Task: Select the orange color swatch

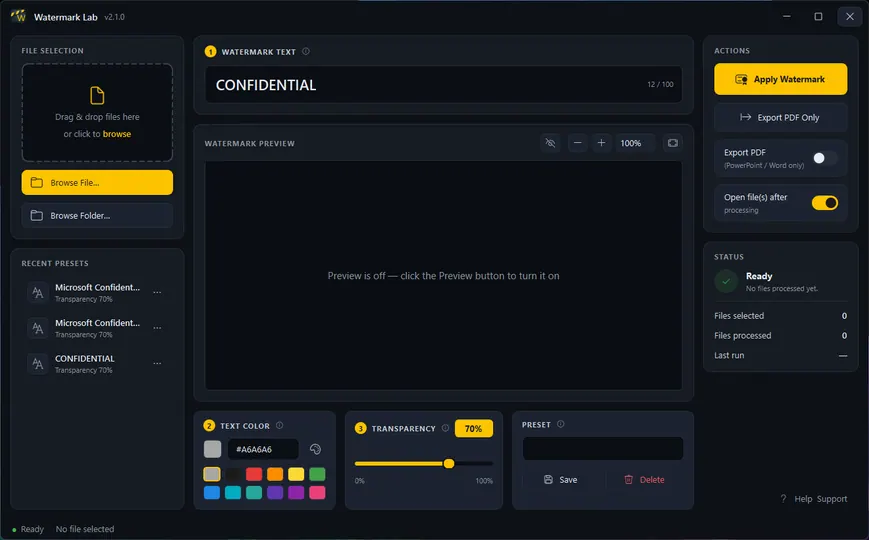Action: (275, 474)
